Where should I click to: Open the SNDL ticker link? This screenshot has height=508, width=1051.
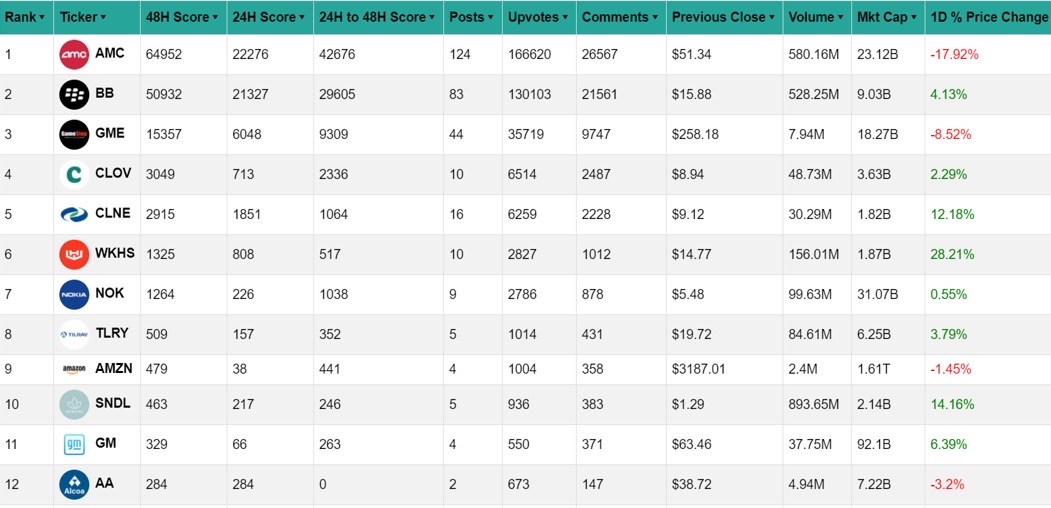(x=113, y=404)
